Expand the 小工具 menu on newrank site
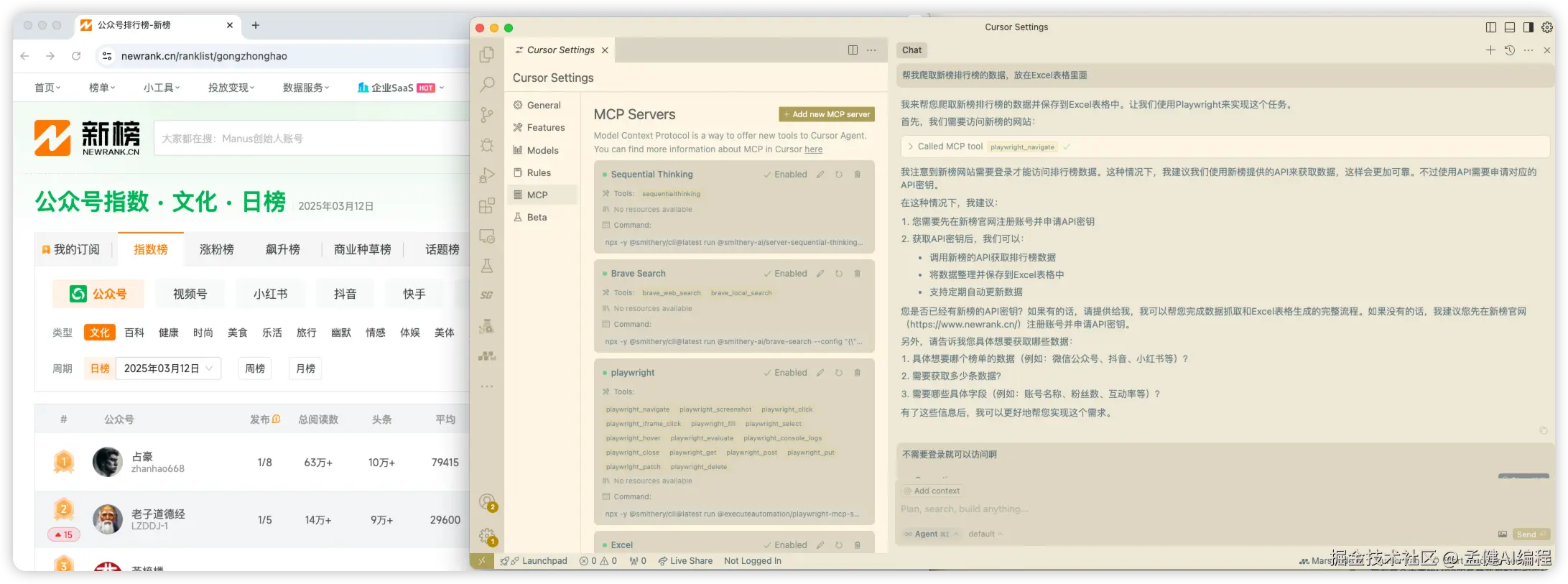This screenshot has height=584, width=1568. point(161,88)
